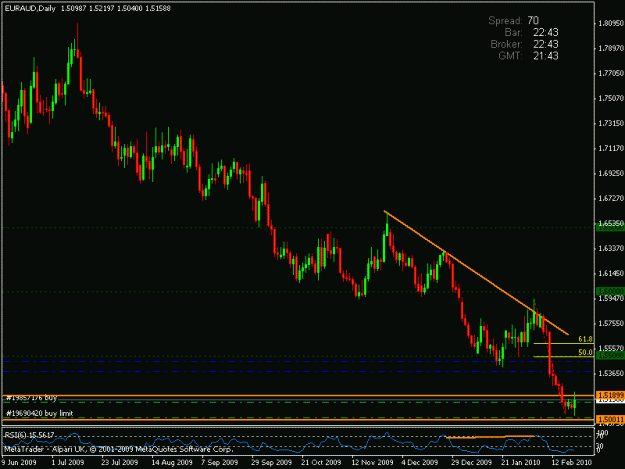Click the 1.69250 price axis label
Viewport: 625px width, 469px height.
point(611,173)
